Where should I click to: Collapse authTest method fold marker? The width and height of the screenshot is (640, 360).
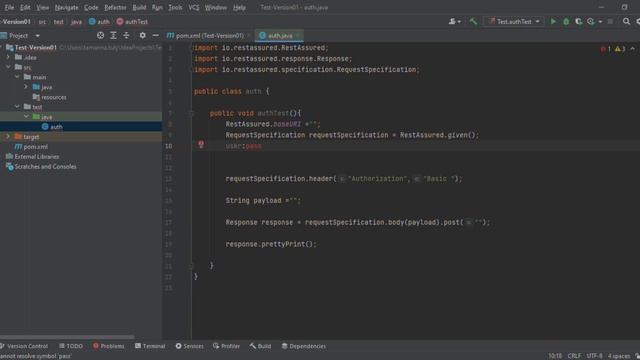pos(191,113)
